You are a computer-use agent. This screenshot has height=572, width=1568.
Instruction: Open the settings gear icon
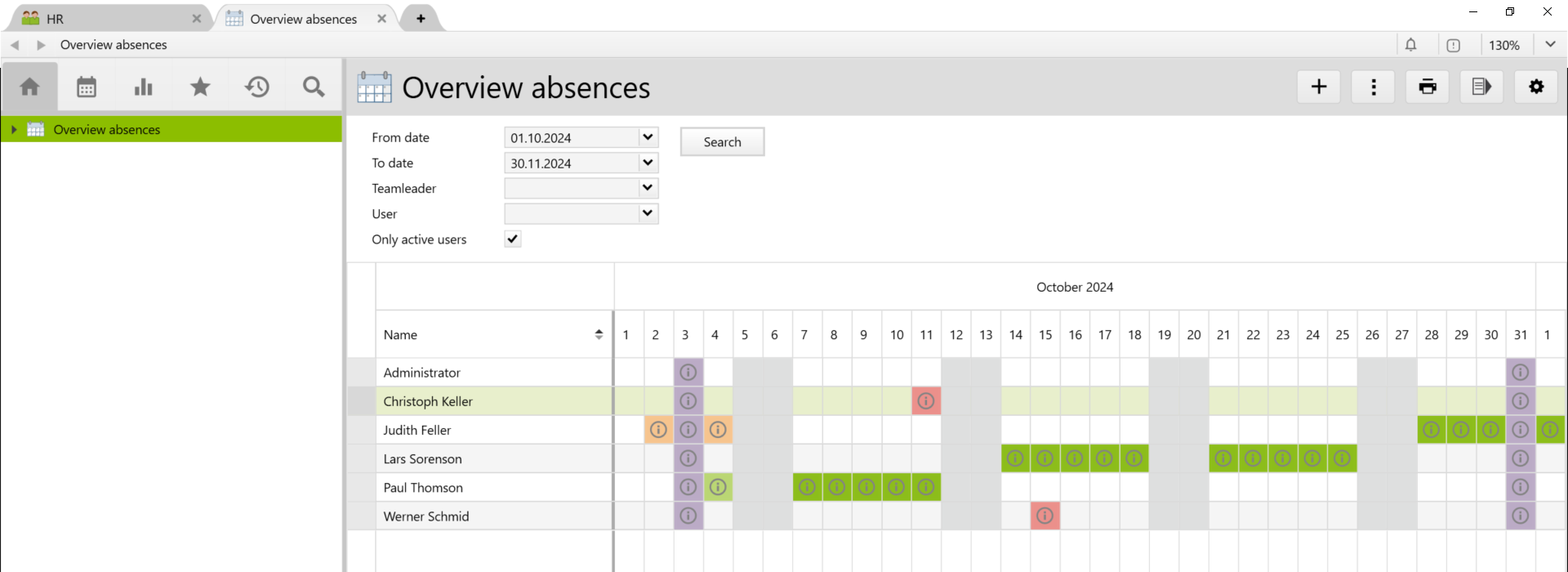click(1536, 87)
